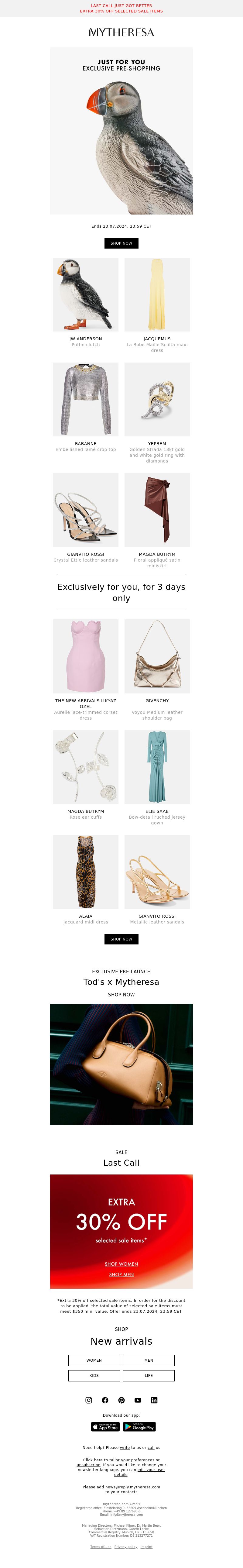
Task: Click the Shop Now button under puffin banner
Action: tap(121, 243)
